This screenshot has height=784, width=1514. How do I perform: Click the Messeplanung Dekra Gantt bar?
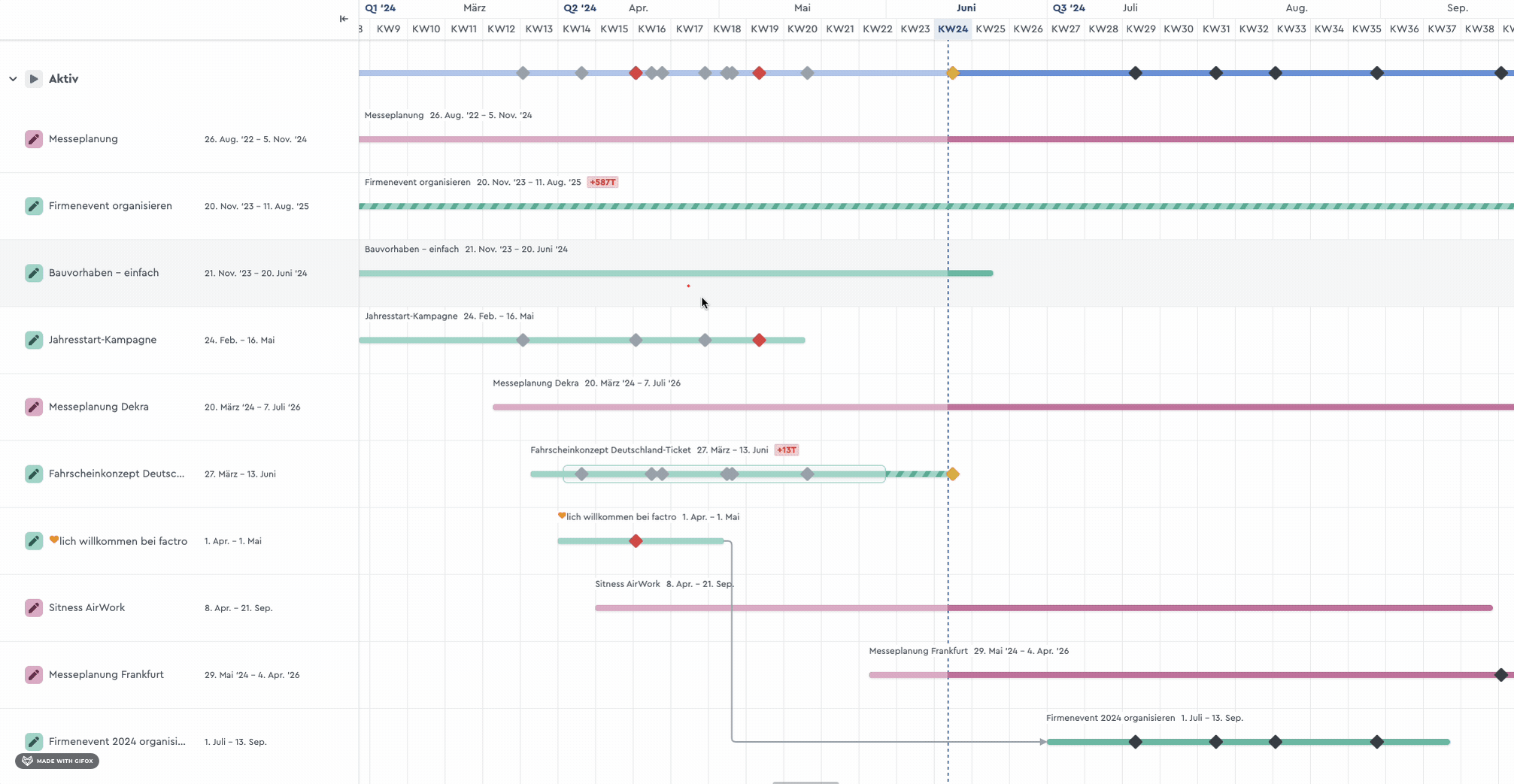(x=1003, y=407)
